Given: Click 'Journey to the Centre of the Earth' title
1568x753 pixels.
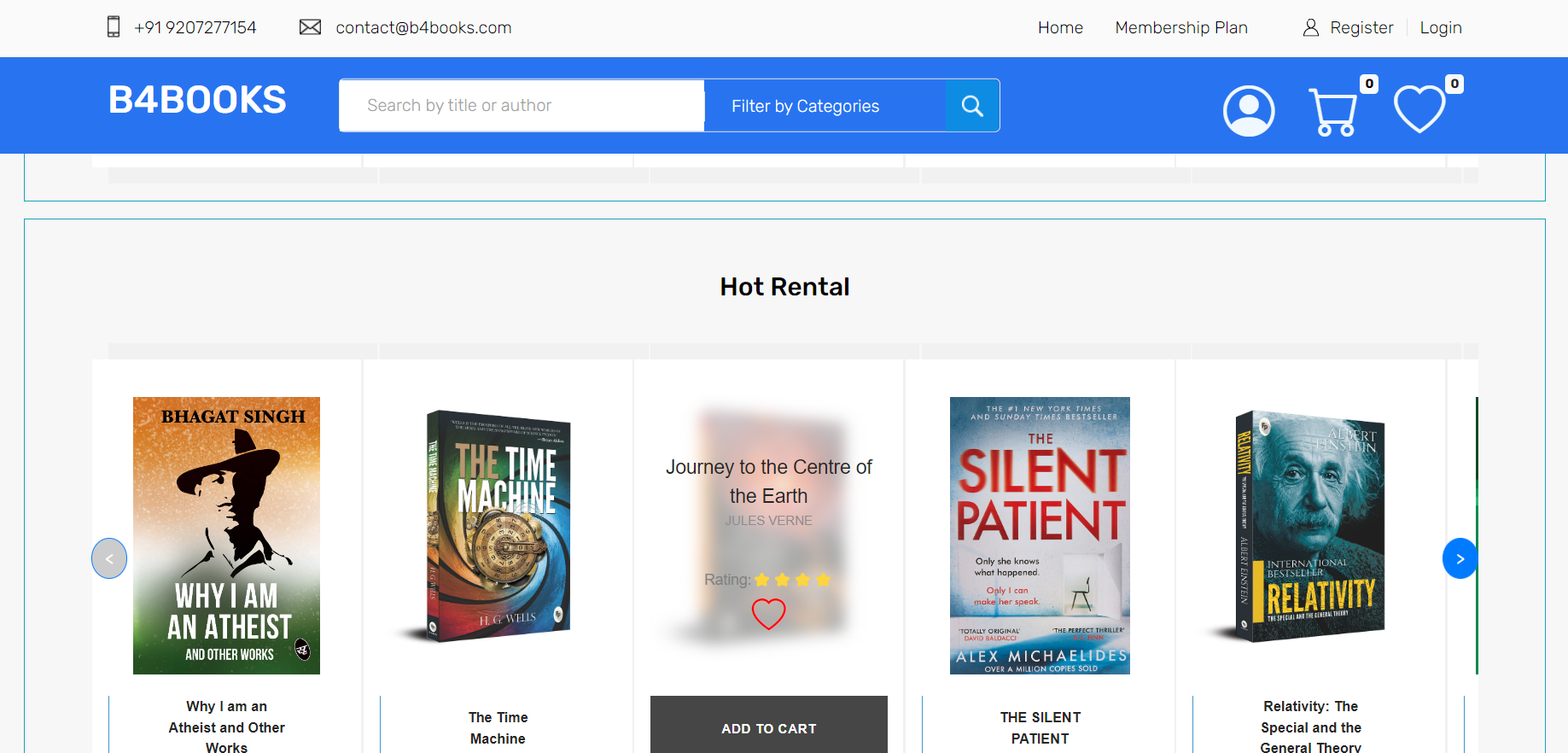Looking at the screenshot, I should [768, 482].
